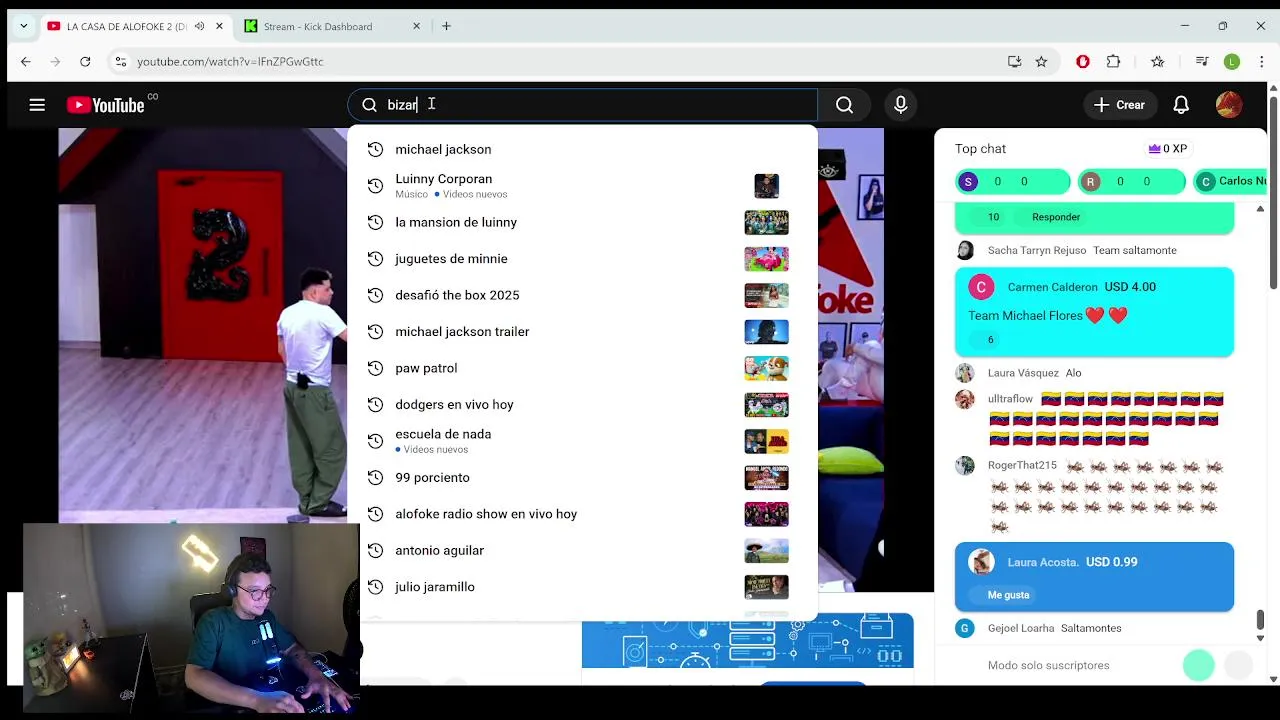The width and height of the screenshot is (1280, 720).
Task: Click into the search box containing bizar
Action: (583, 105)
